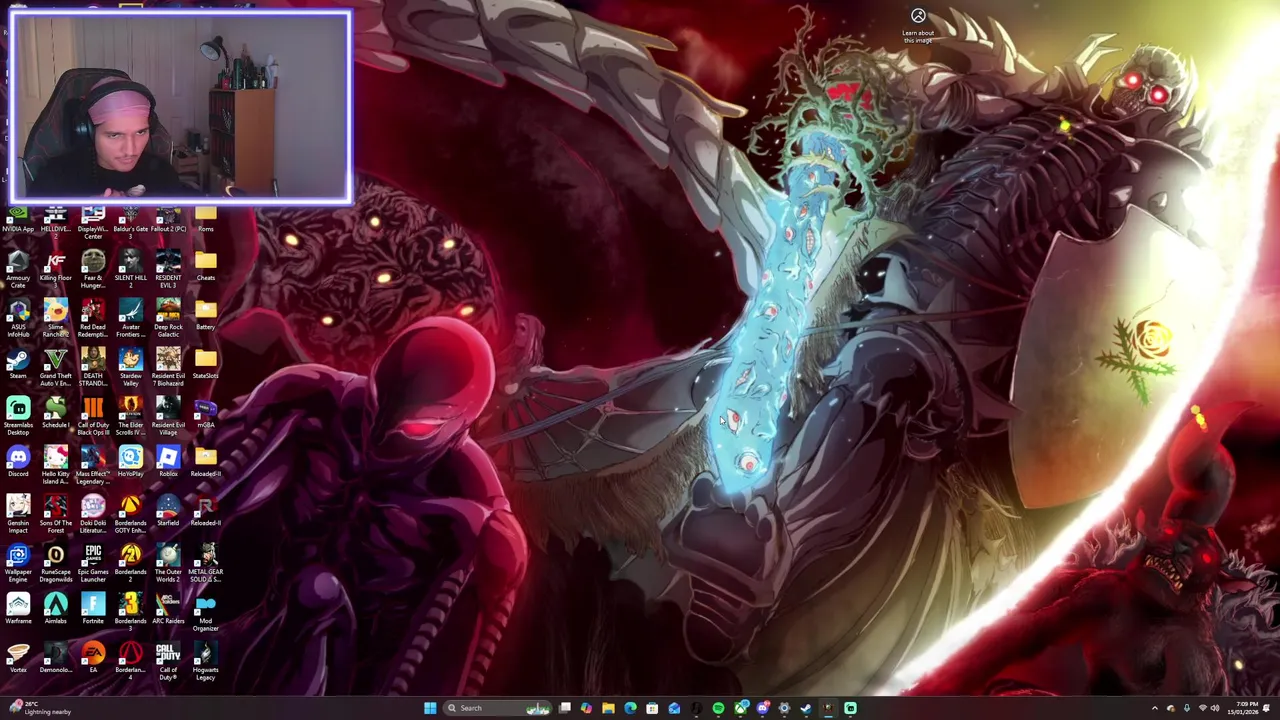Open the Roms folder
Viewport: 1280px width, 720px height.
(205, 220)
